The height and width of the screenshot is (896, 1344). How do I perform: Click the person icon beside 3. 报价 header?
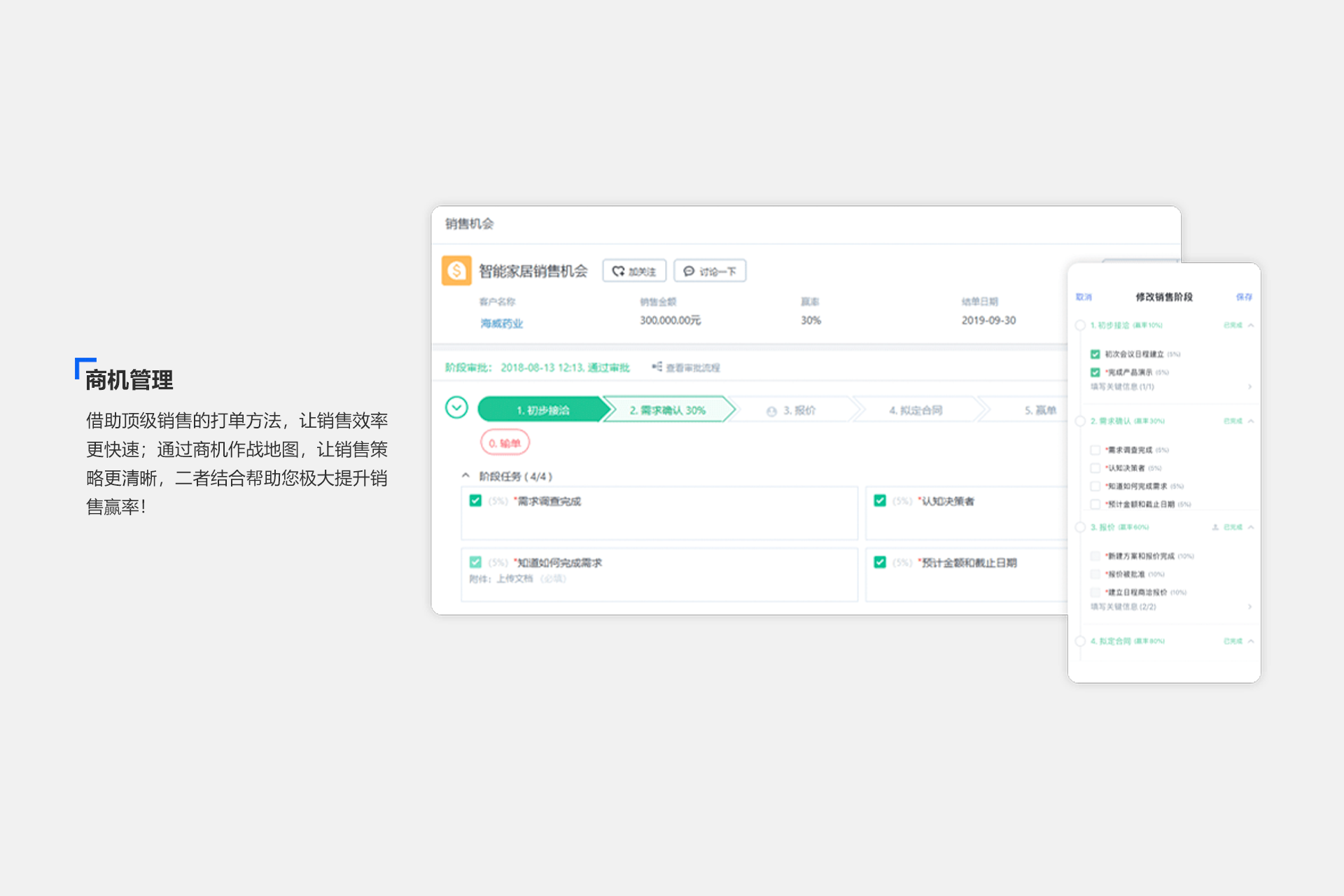1215,527
